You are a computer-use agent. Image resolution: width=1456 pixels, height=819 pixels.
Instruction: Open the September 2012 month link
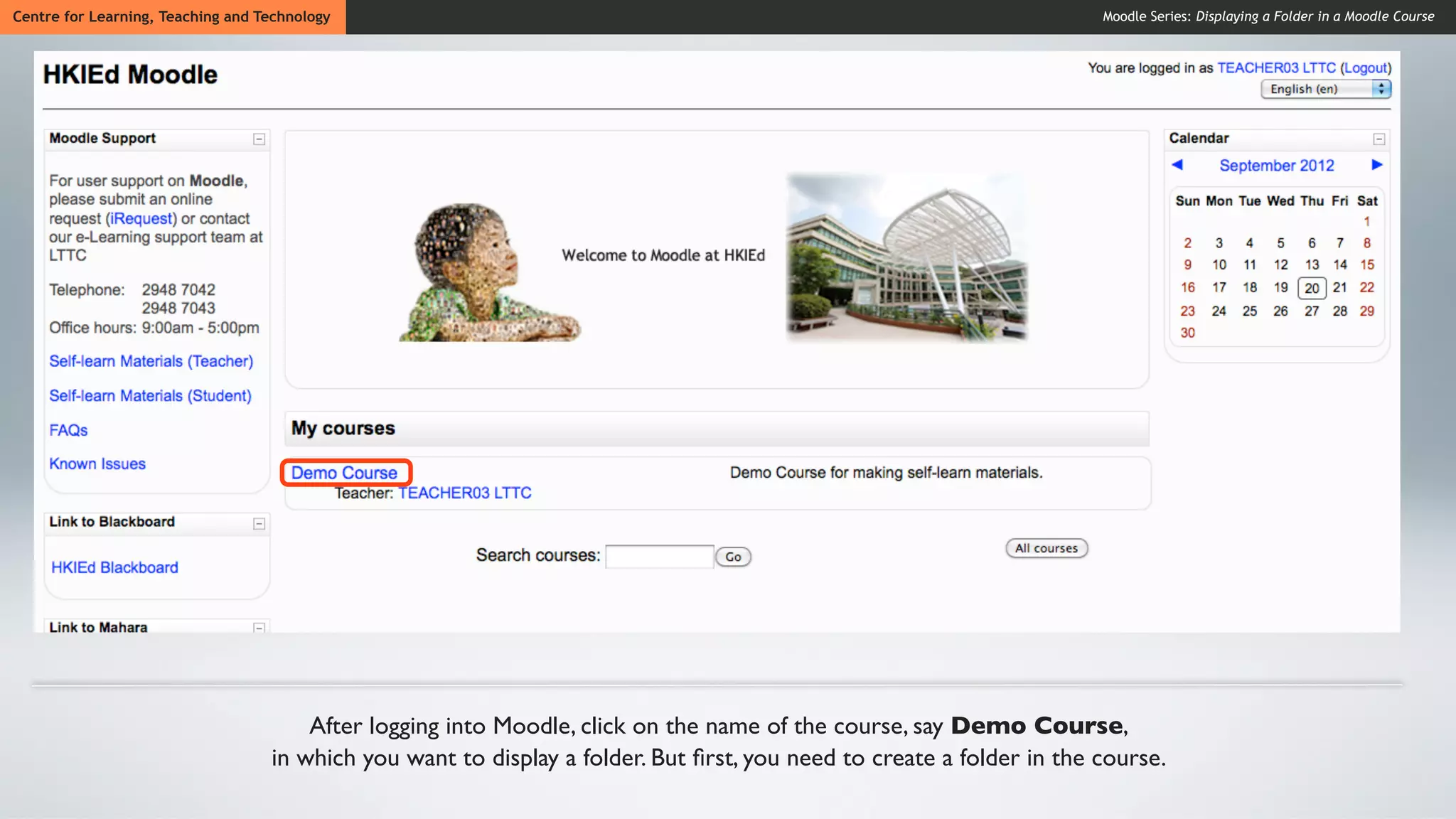pos(1276,166)
